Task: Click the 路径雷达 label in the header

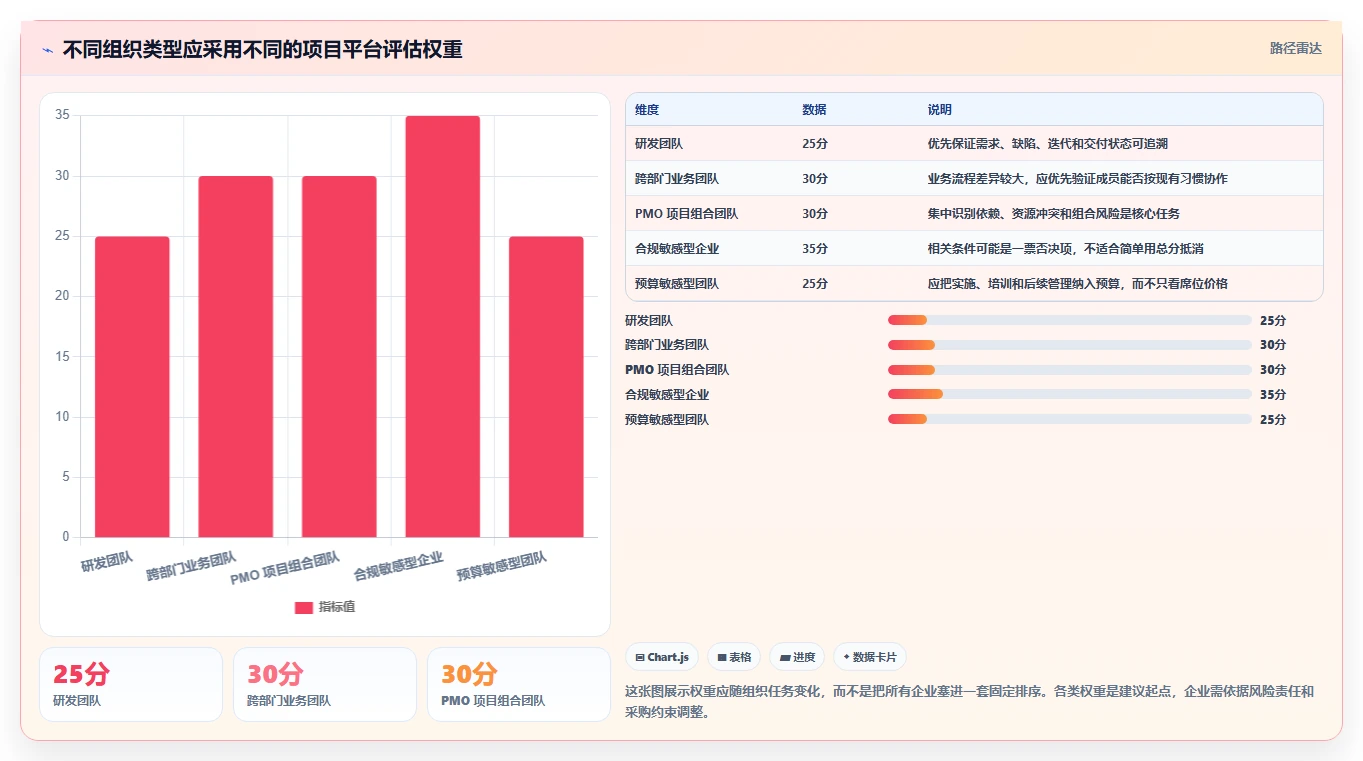Action: pyautogui.click(x=1295, y=48)
